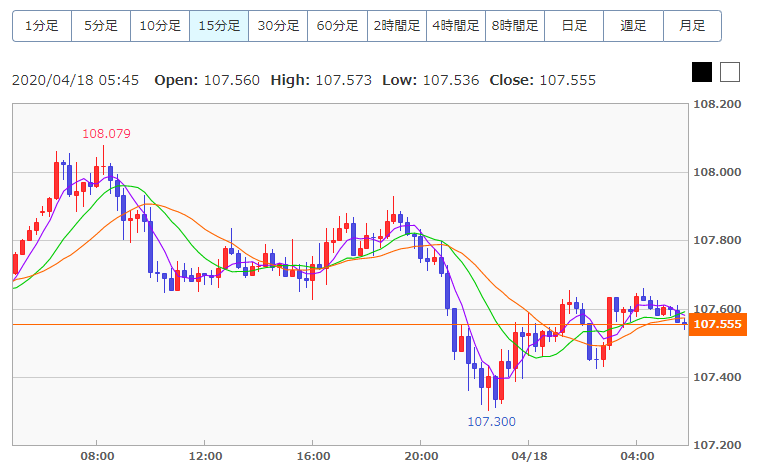
Task: Click the orange 107.555 current price label
Action: coord(717,324)
